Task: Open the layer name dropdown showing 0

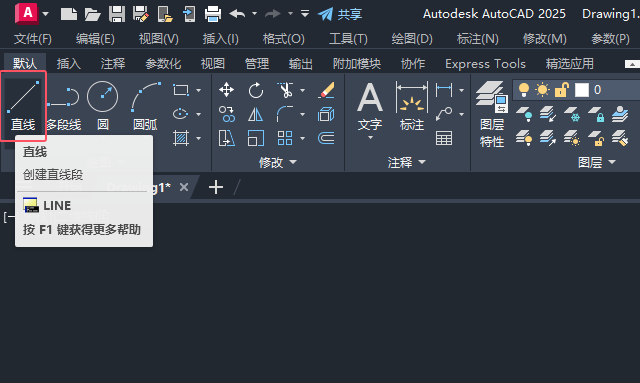Action: pyautogui.click(x=576, y=90)
